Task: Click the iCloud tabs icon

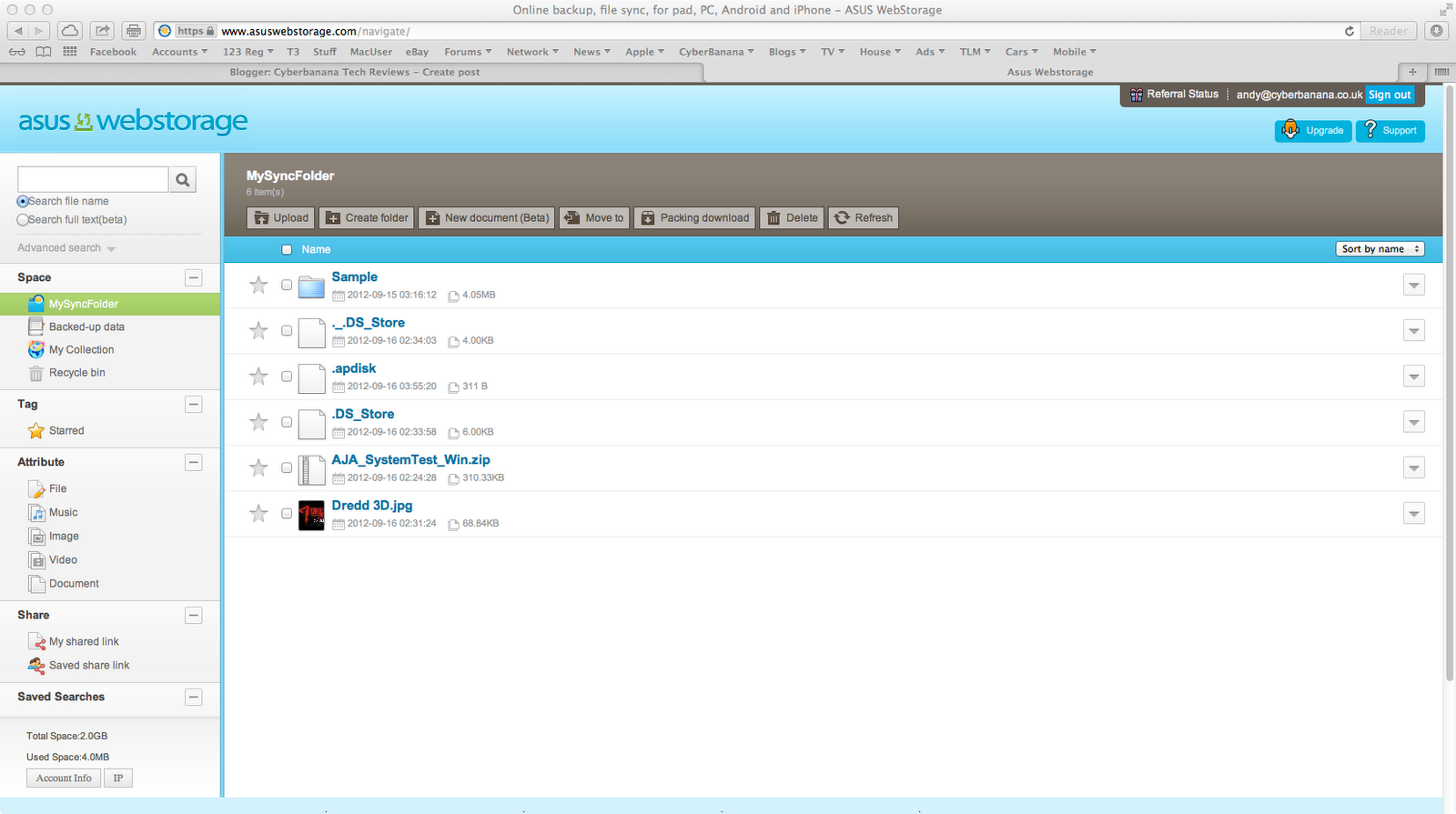Action: (x=70, y=31)
